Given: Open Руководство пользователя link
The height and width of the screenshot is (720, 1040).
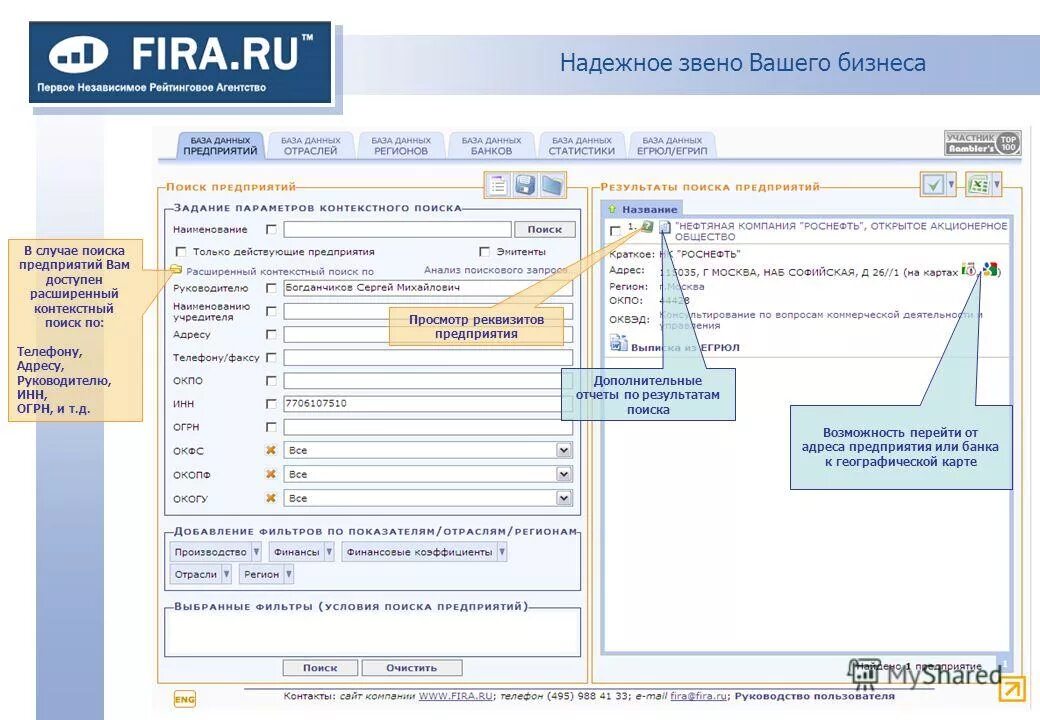Looking at the screenshot, I should coord(814,696).
